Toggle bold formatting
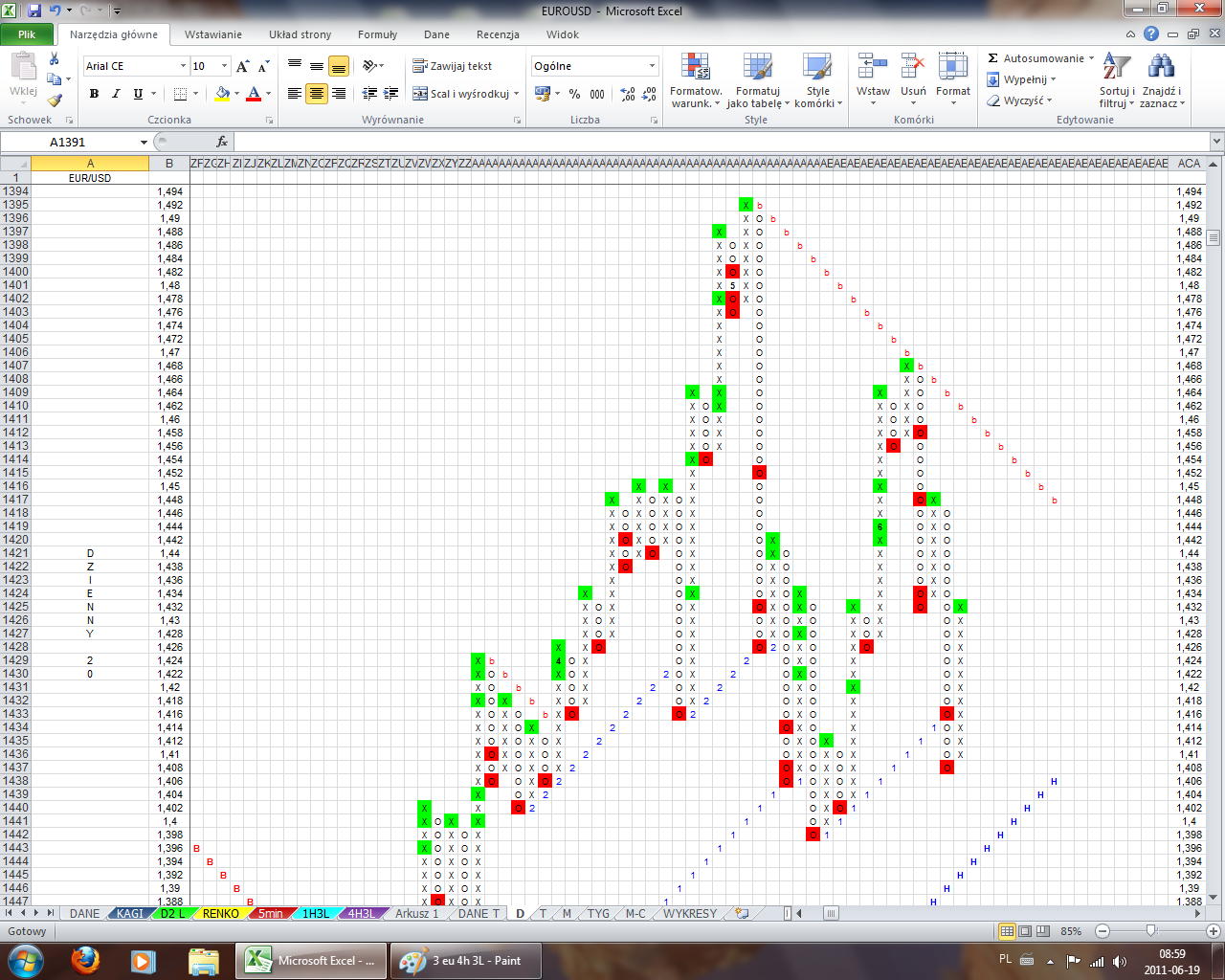The width and height of the screenshot is (1225, 980). (x=94, y=94)
